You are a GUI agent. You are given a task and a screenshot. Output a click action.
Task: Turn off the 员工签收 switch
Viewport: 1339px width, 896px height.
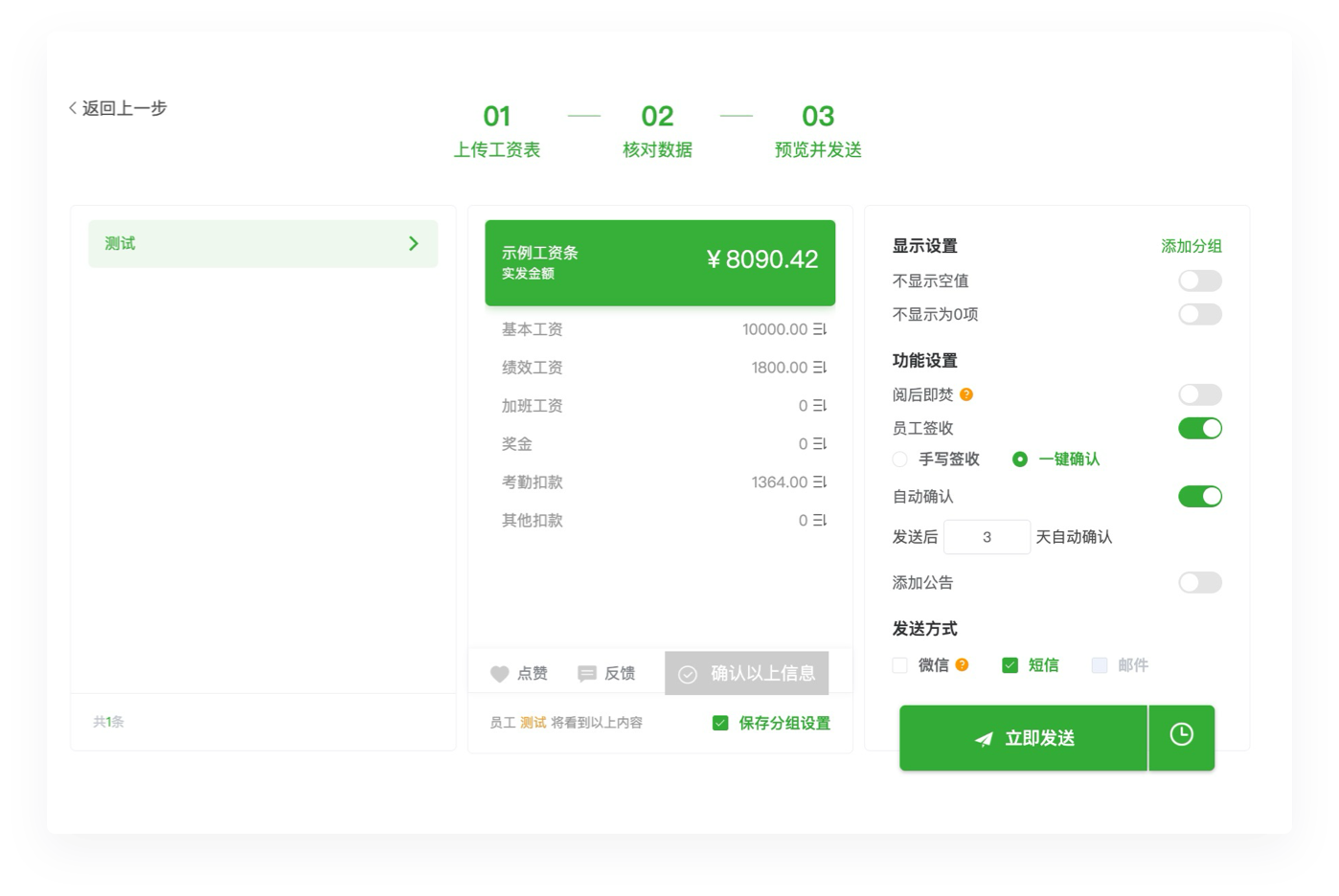coord(1199,428)
